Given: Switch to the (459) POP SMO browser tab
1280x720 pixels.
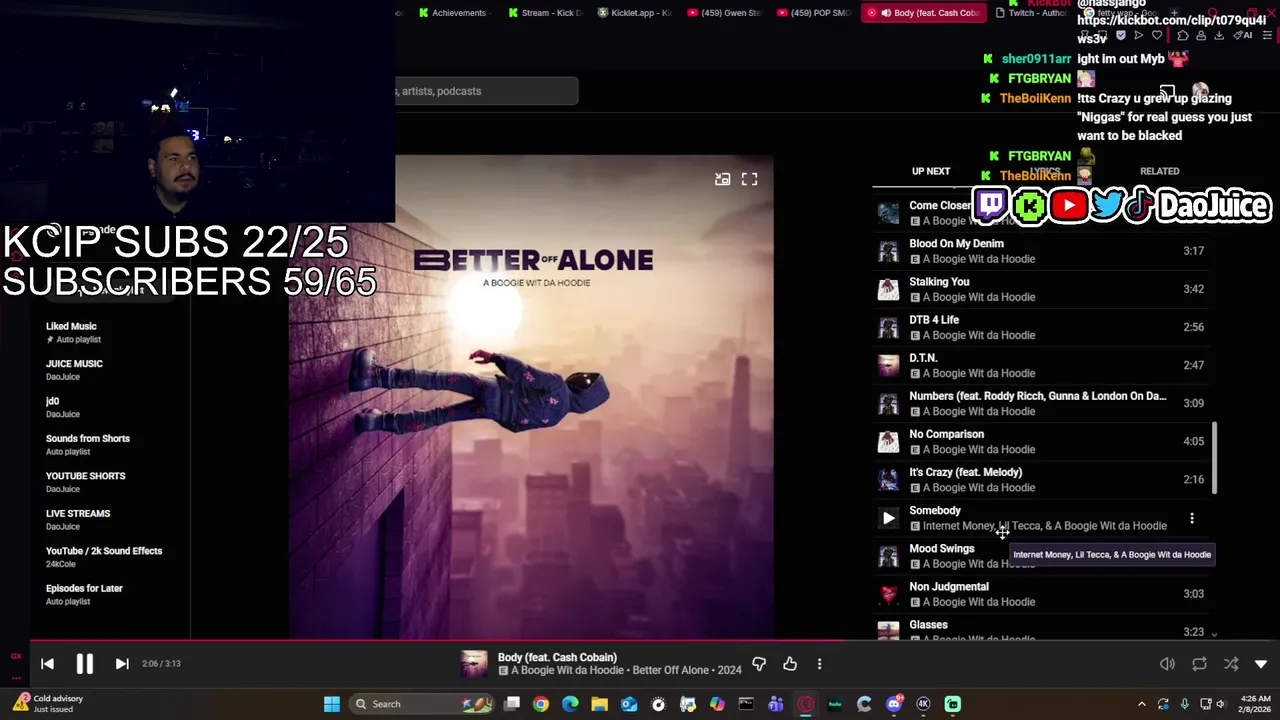Looking at the screenshot, I should click(x=813, y=13).
